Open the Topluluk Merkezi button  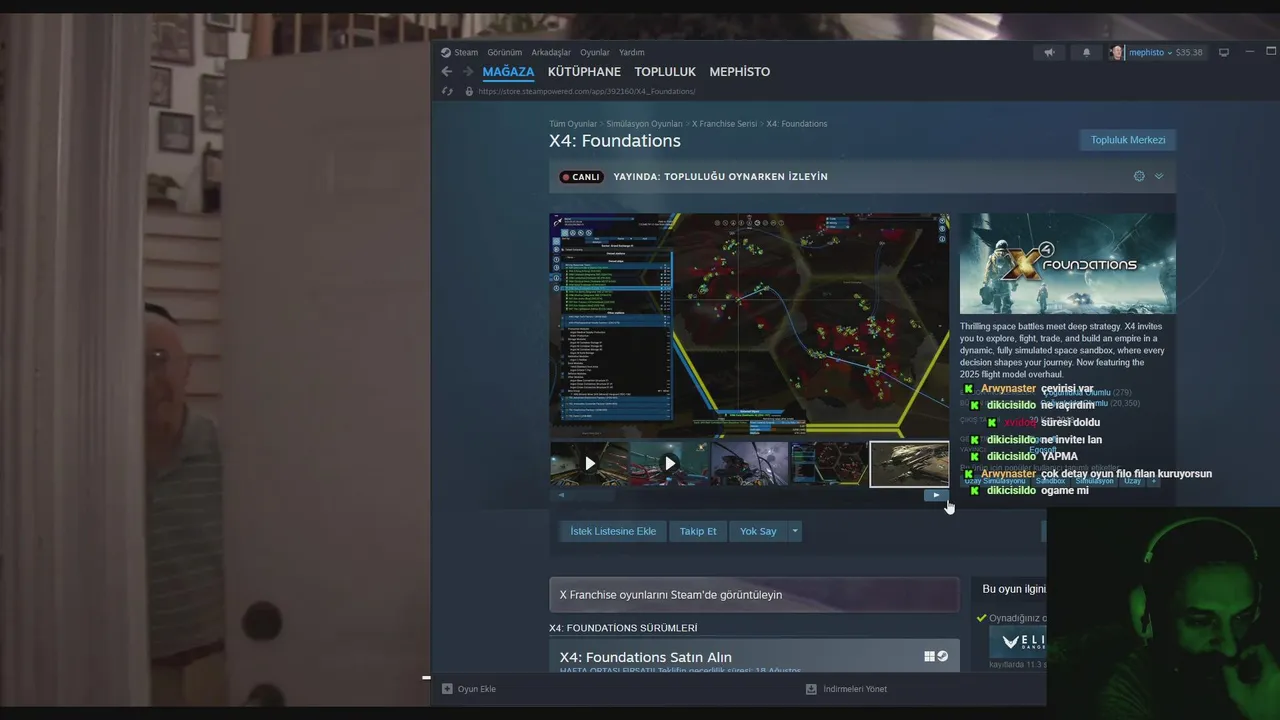pos(1128,140)
